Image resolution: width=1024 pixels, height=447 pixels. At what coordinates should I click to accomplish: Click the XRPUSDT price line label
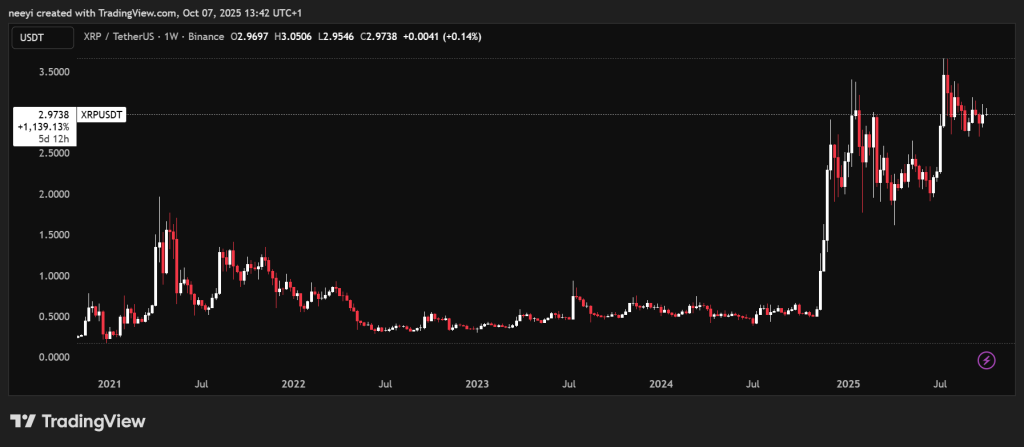(100, 115)
